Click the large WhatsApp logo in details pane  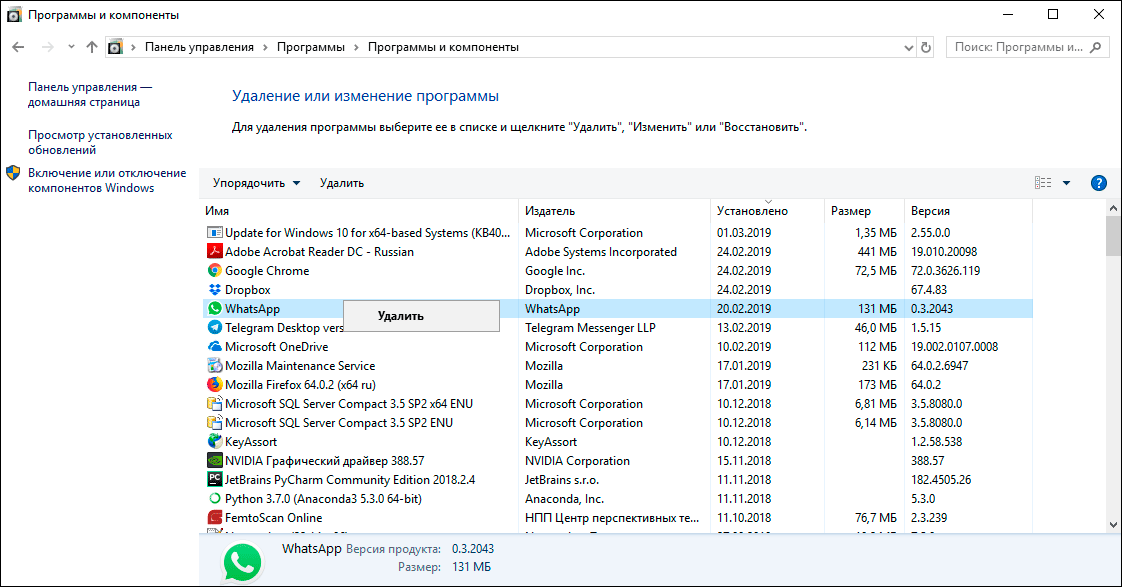[x=243, y=562]
